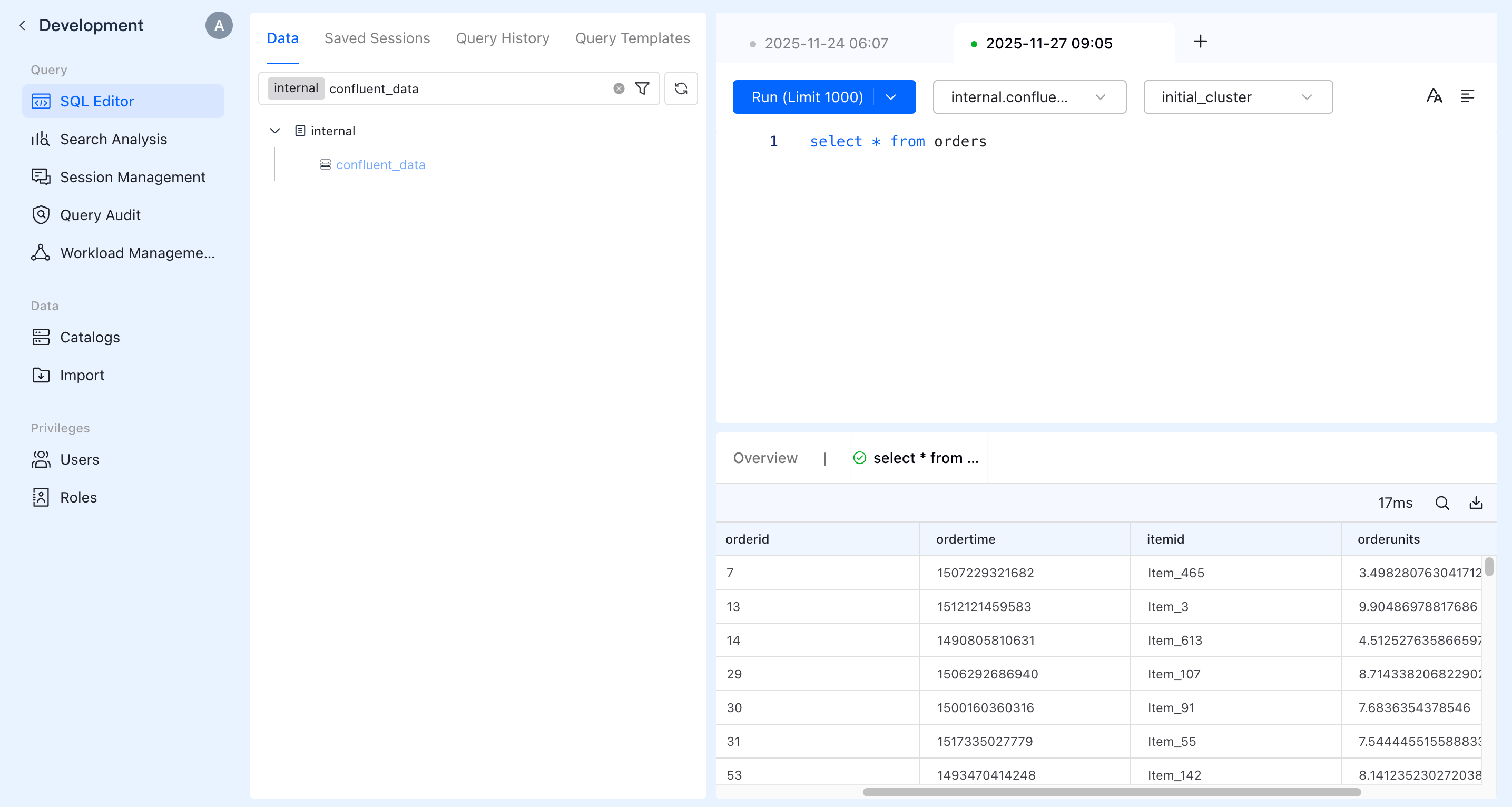
Task: Collapse the internal catalog tree node
Action: pyautogui.click(x=274, y=131)
